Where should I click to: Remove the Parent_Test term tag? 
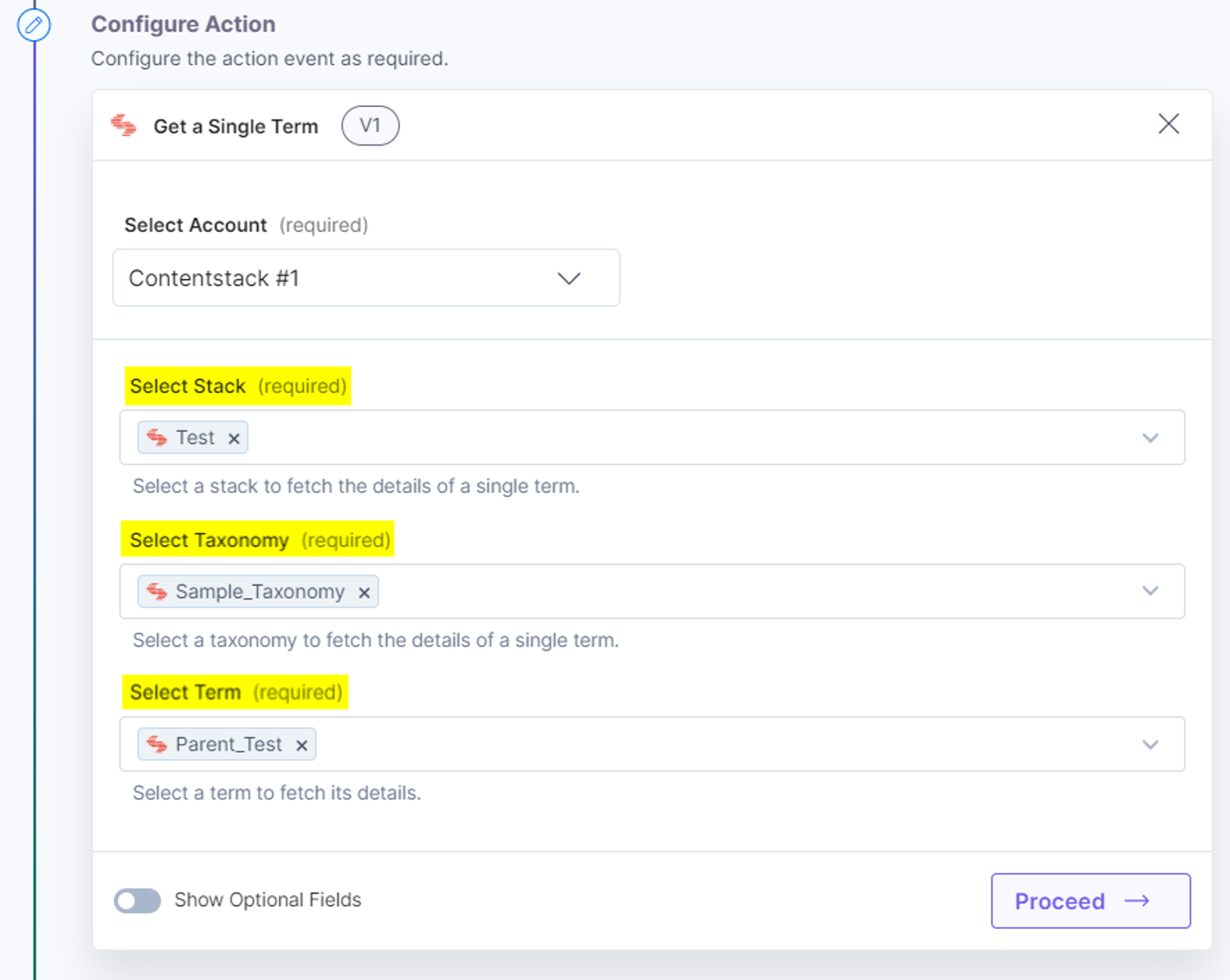[302, 745]
